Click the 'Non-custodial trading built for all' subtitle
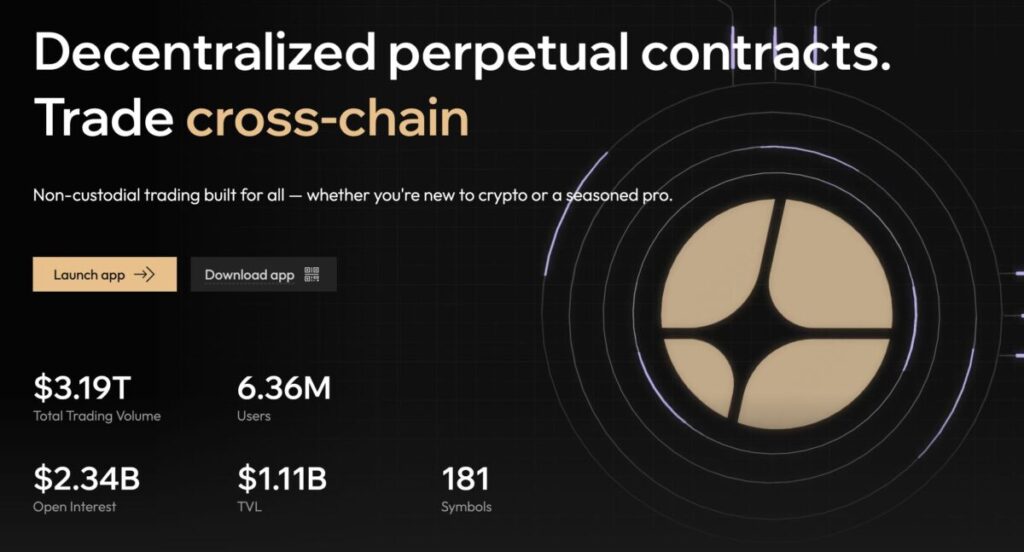 coord(352,195)
